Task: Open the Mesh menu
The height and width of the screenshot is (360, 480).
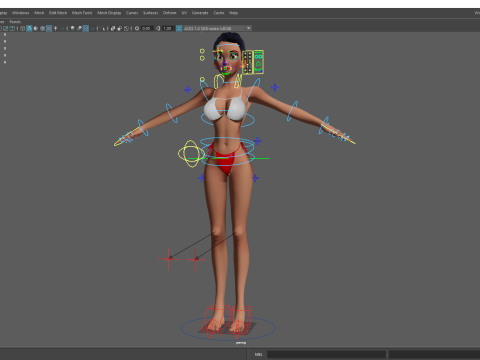Action: click(x=39, y=13)
